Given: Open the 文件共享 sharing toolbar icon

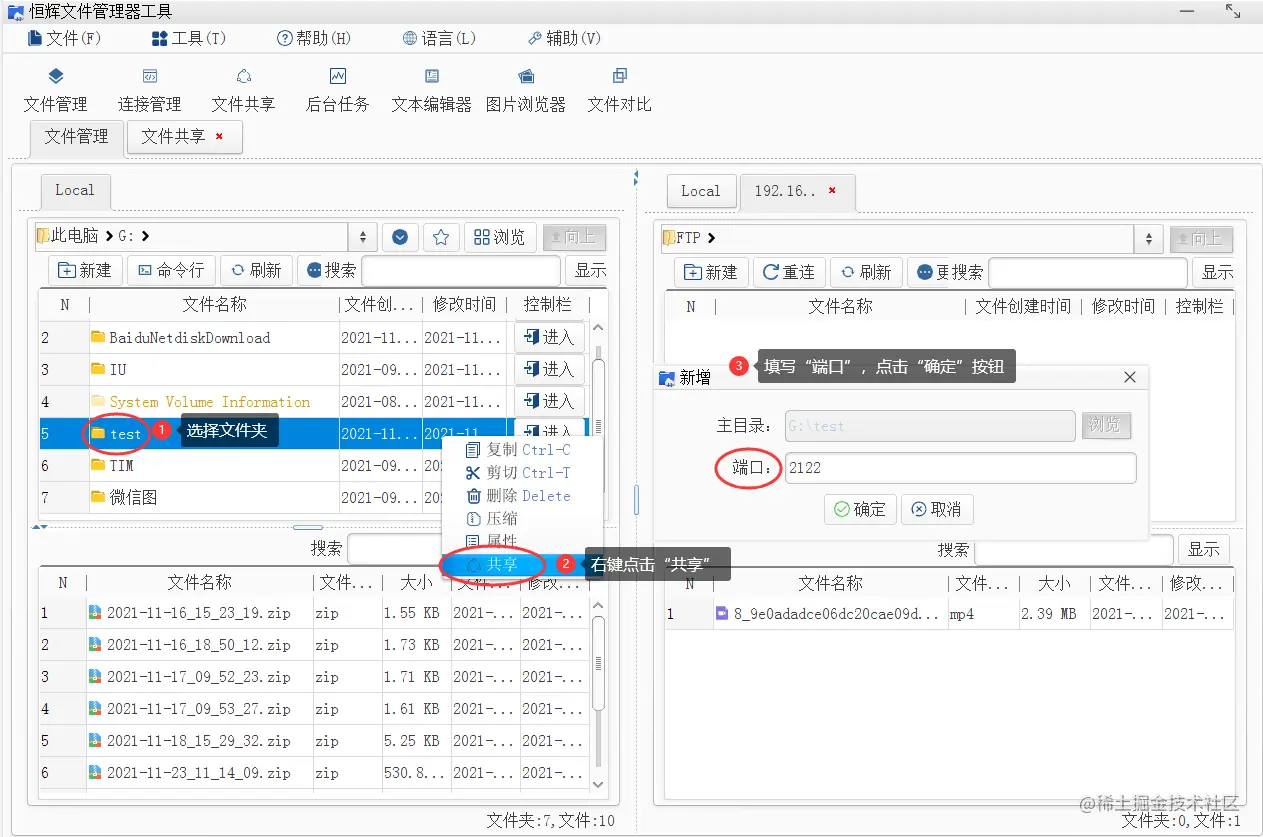Looking at the screenshot, I should point(243,90).
